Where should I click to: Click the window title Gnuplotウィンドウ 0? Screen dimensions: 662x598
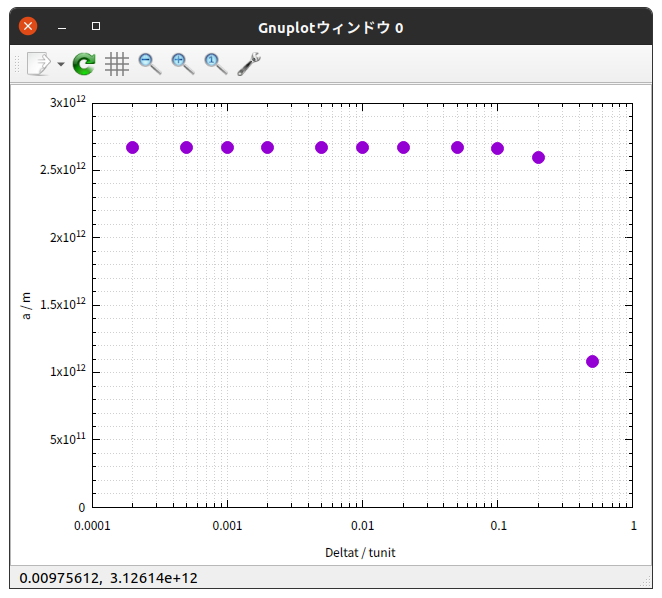tap(331, 28)
